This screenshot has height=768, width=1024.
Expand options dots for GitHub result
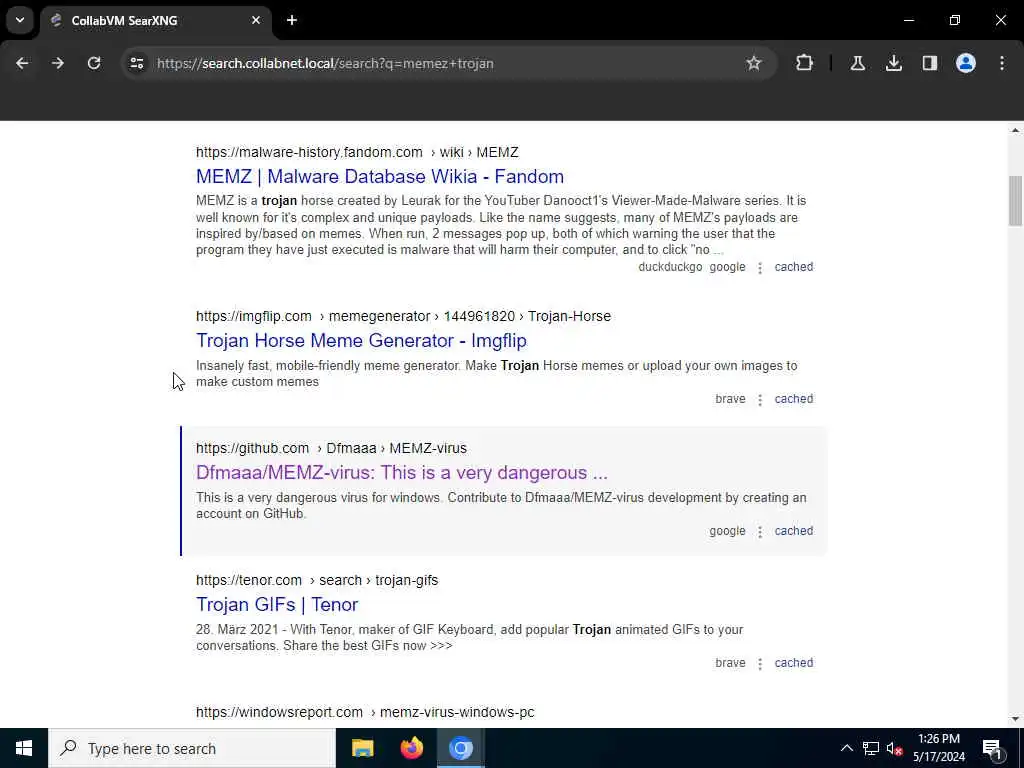pyautogui.click(x=760, y=532)
